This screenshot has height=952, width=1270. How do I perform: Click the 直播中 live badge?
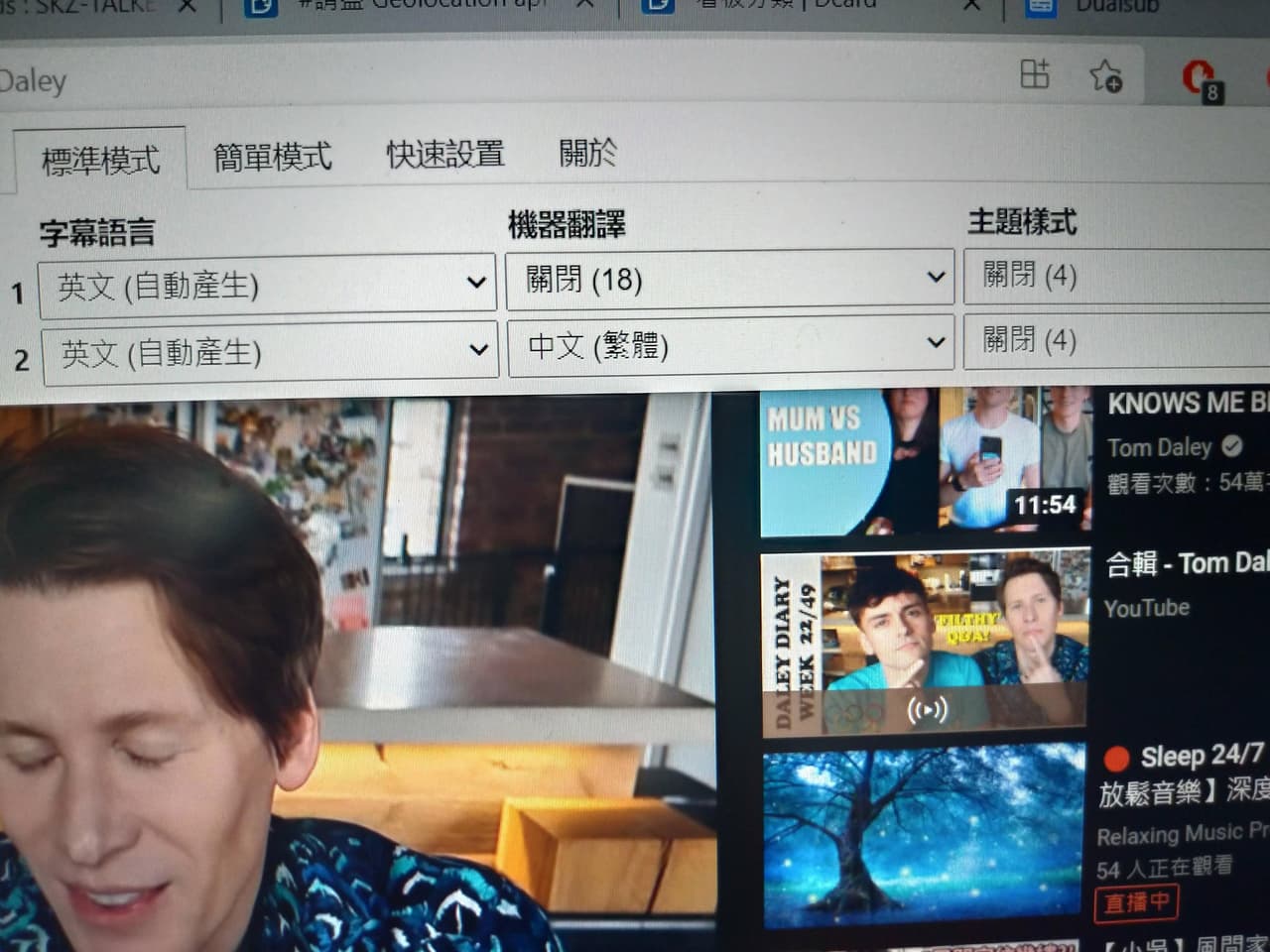point(1137,902)
